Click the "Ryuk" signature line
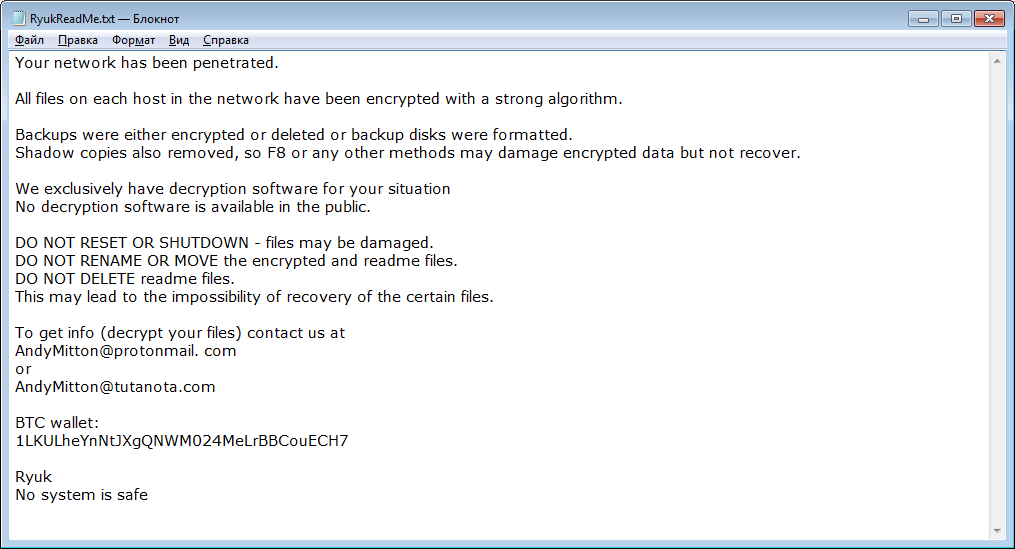 (x=33, y=477)
